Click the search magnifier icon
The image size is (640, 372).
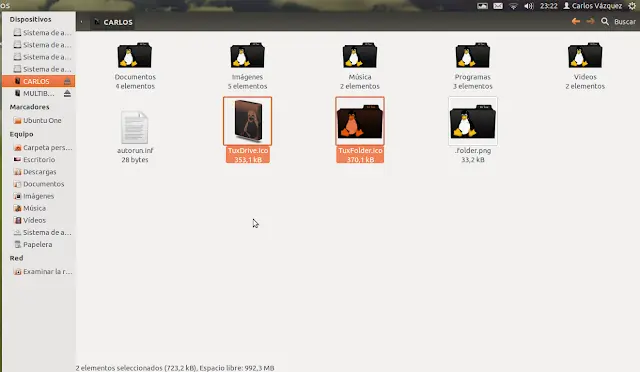click(x=605, y=22)
